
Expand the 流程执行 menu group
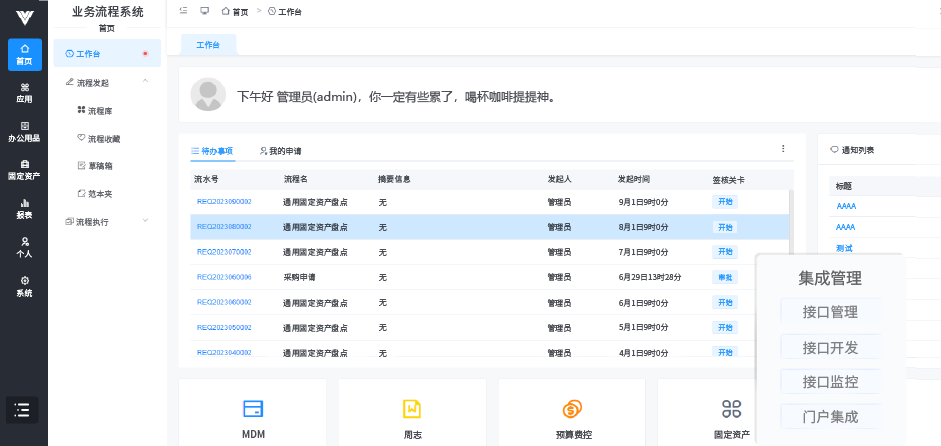coord(145,221)
